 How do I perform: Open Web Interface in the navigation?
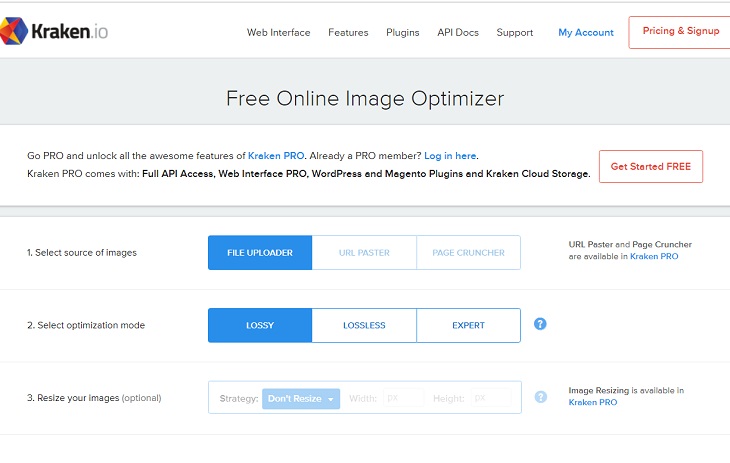(278, 32)
